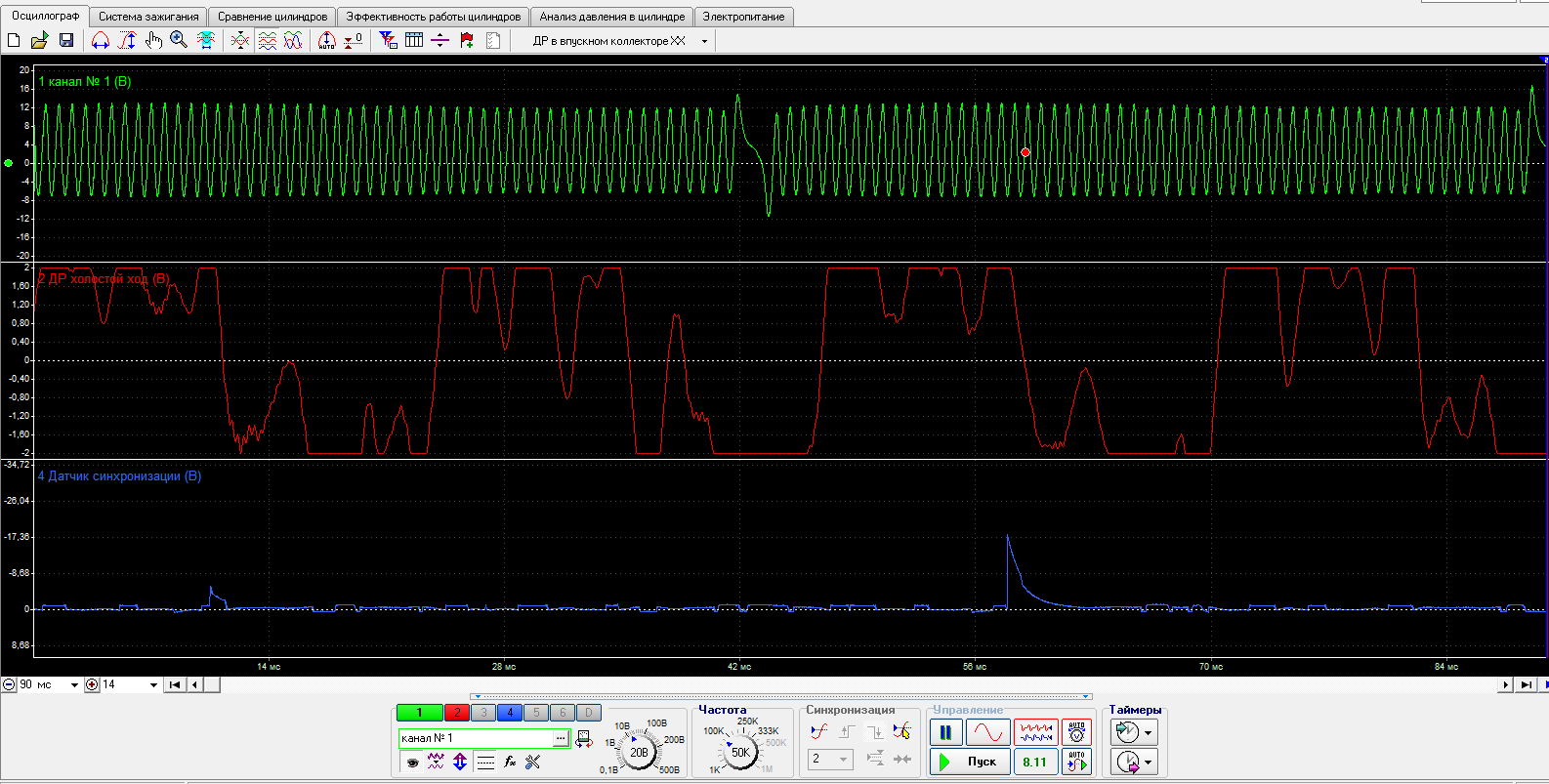
Task: Step one frame left in the scrollbar
Action: click(194, 684)
